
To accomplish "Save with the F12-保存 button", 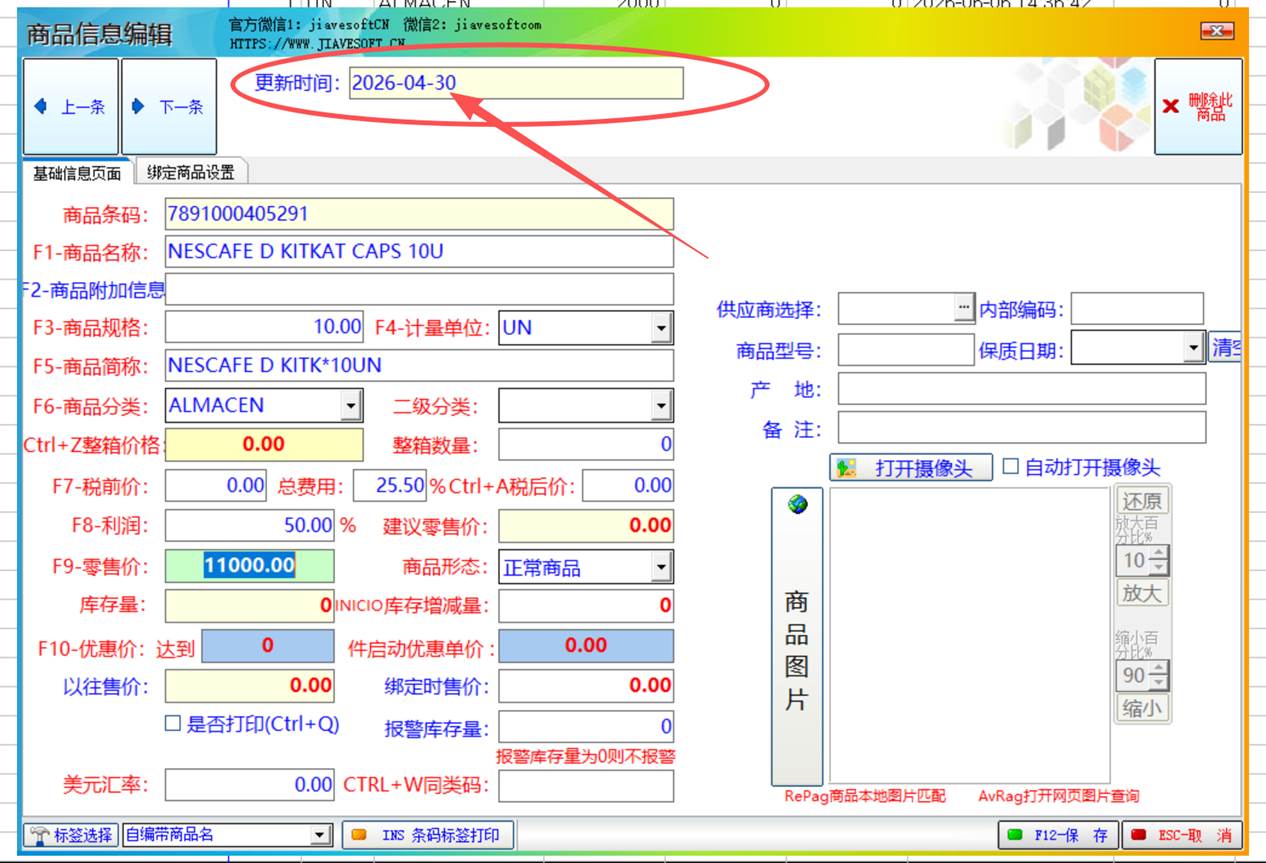I will pos(1058,835).
